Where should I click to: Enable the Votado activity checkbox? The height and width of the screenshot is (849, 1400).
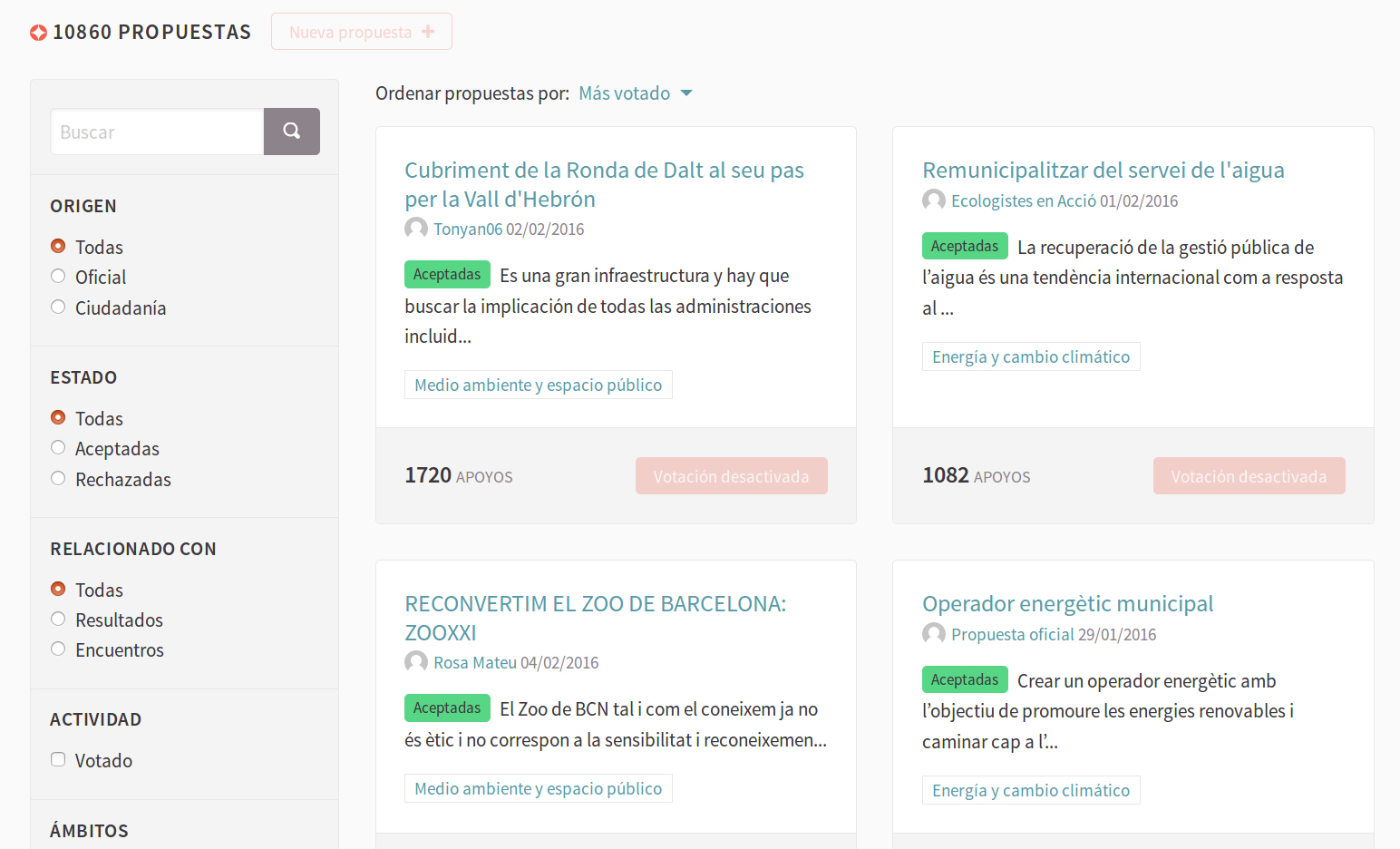(58, 760)
